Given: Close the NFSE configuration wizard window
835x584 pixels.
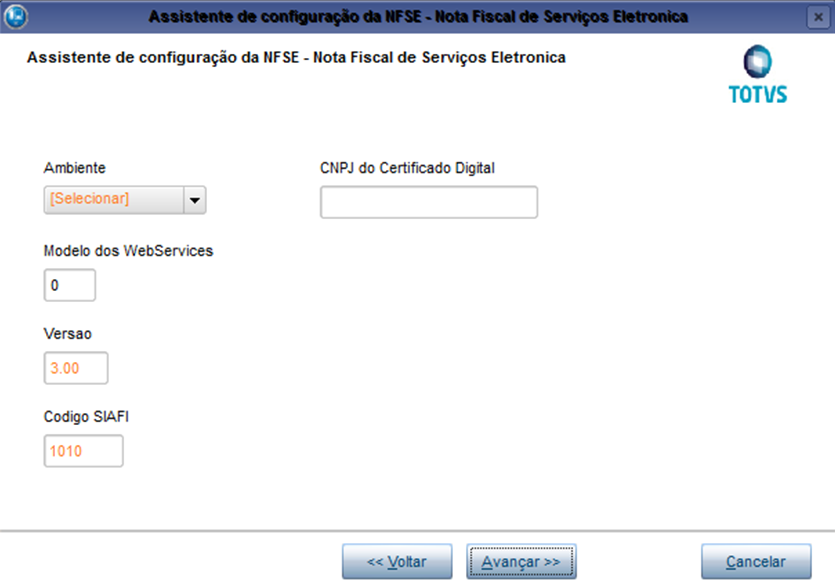Looking at the screenshot, I should [818, 18].
